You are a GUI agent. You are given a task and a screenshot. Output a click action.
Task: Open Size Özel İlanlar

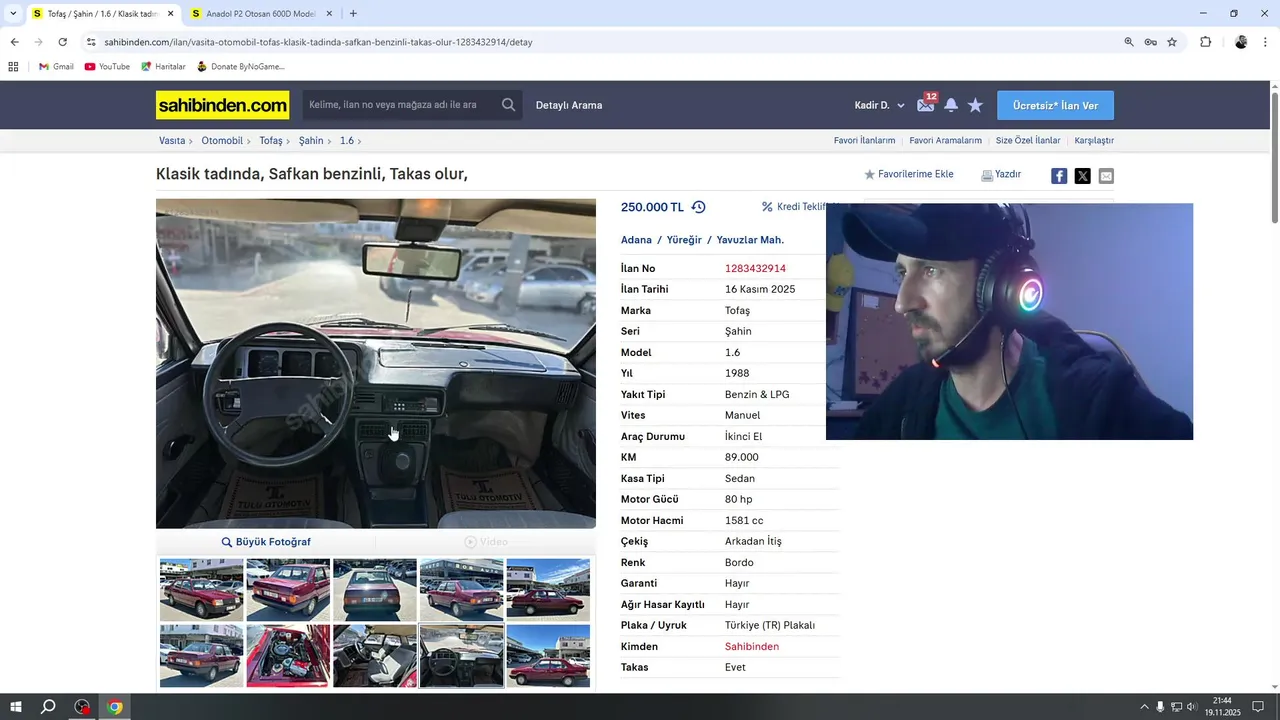[1028, 141]
